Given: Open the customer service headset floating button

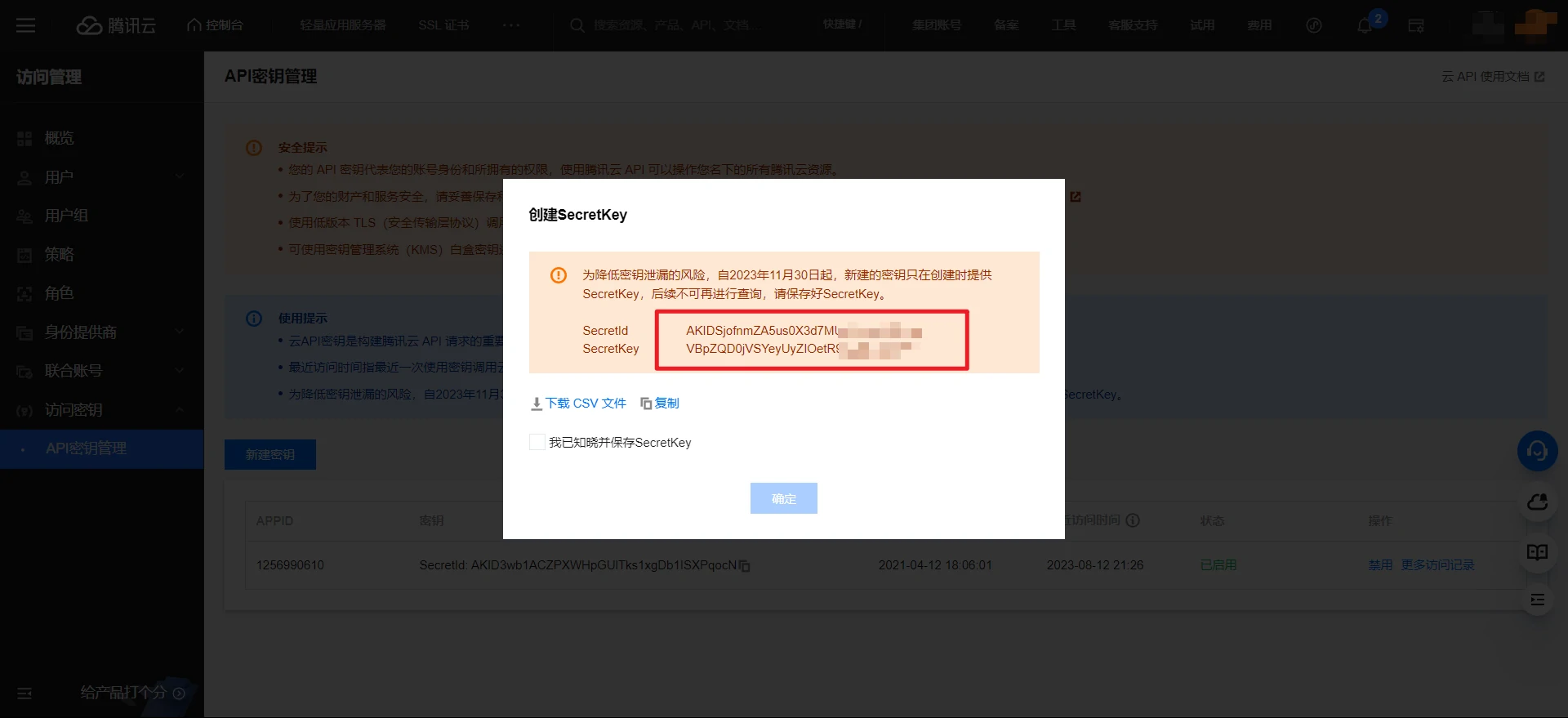Looking at the screenshot, I should point(1537,451).
